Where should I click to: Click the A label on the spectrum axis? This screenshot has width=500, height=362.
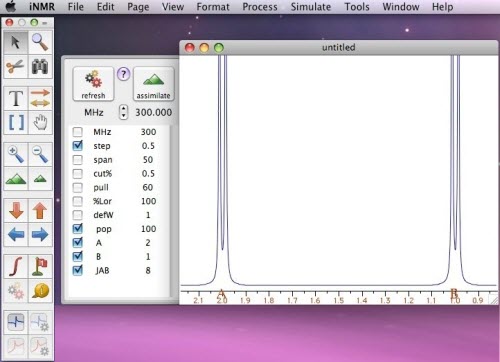tap(221, 294)
